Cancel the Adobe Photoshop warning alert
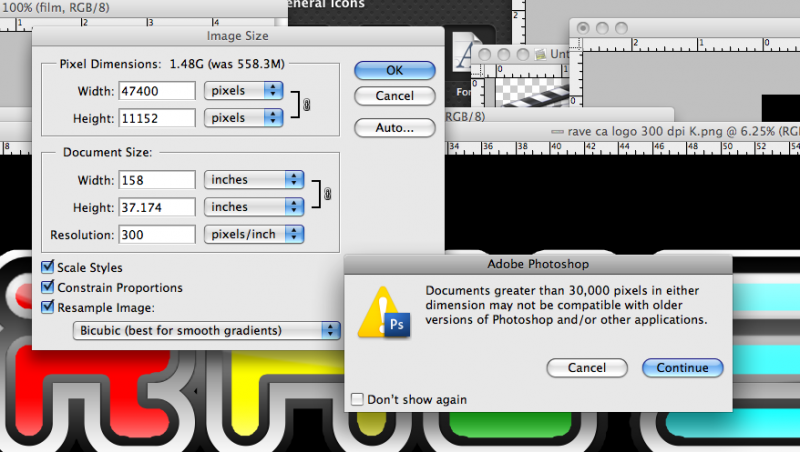The image size is (800, 452). click(x=587, y=368)
